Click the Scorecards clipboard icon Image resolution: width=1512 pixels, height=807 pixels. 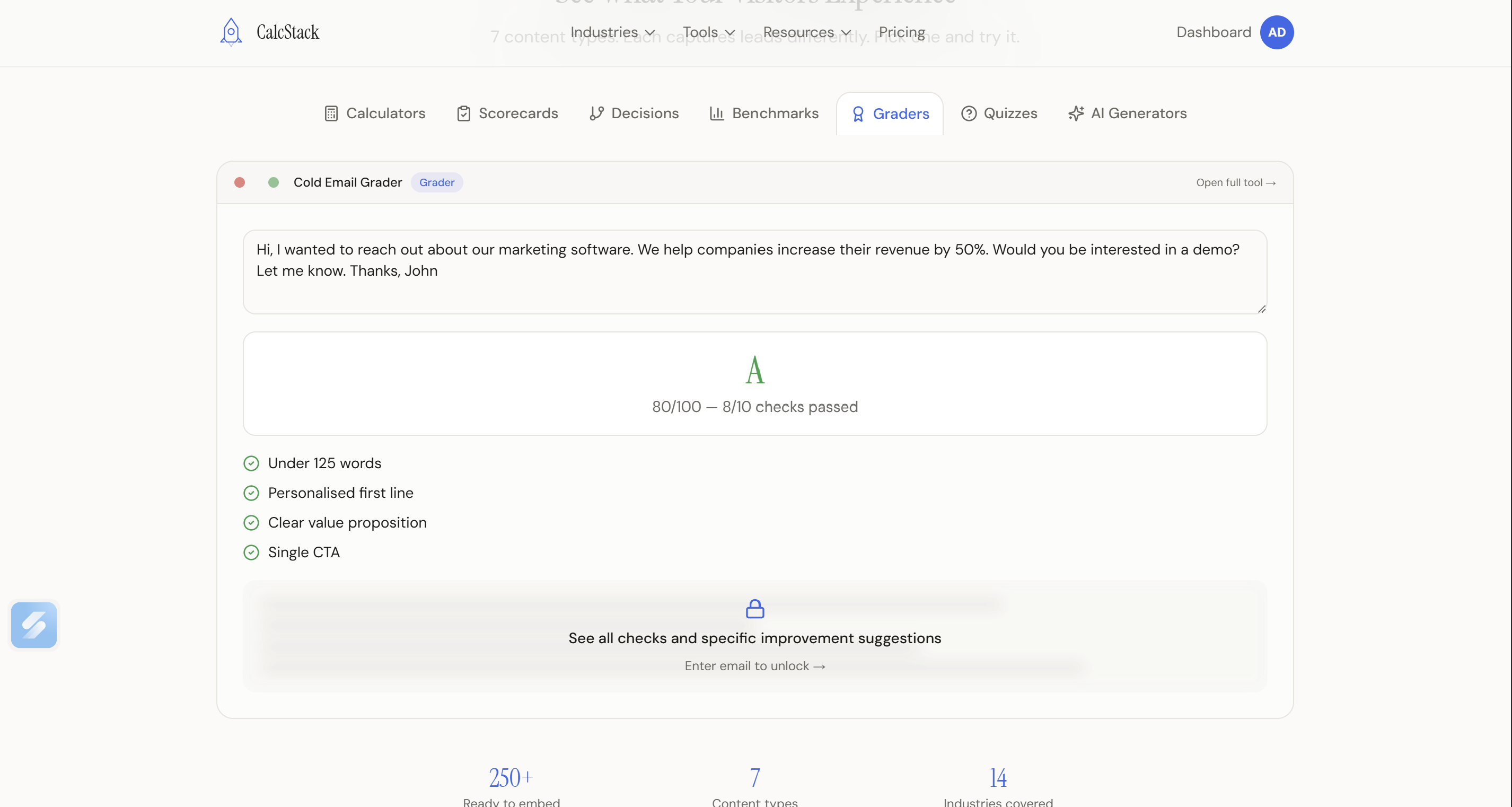[464, 113]
